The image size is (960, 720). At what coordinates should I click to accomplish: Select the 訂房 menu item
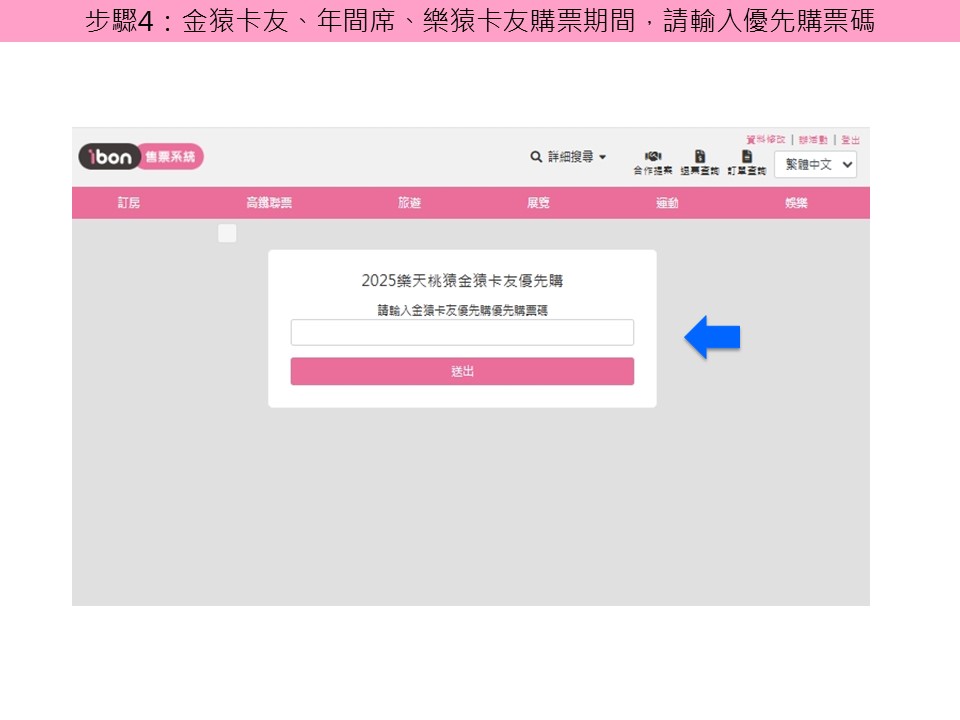[129, 203]
